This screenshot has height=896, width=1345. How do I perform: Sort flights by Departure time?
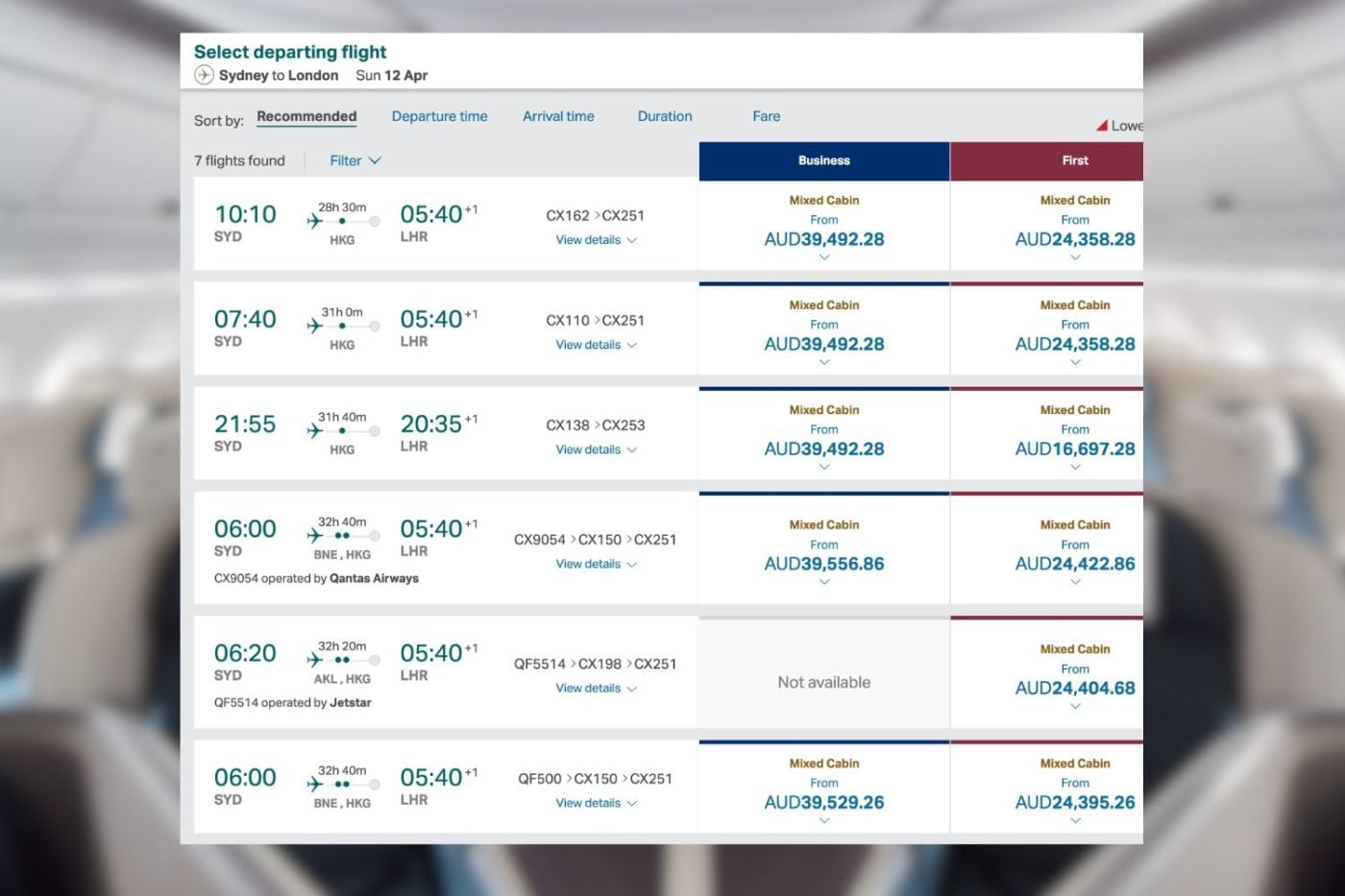pyautogui.click(x=439, y=116)
